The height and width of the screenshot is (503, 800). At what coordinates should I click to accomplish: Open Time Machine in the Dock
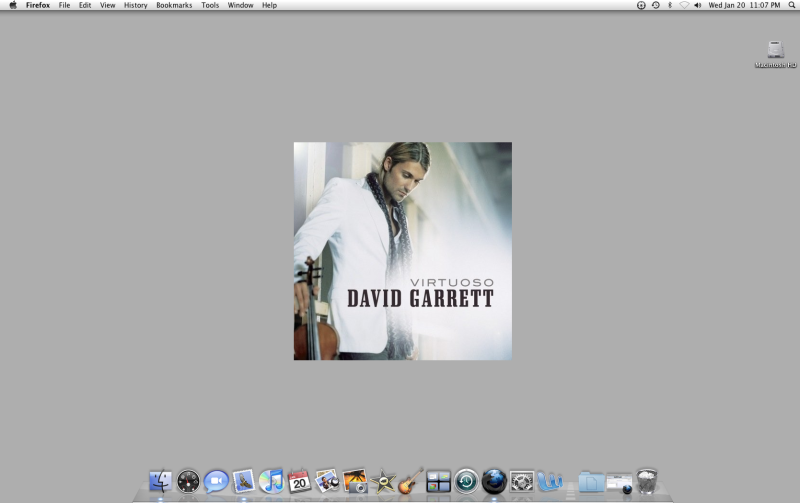pos(466,481)
